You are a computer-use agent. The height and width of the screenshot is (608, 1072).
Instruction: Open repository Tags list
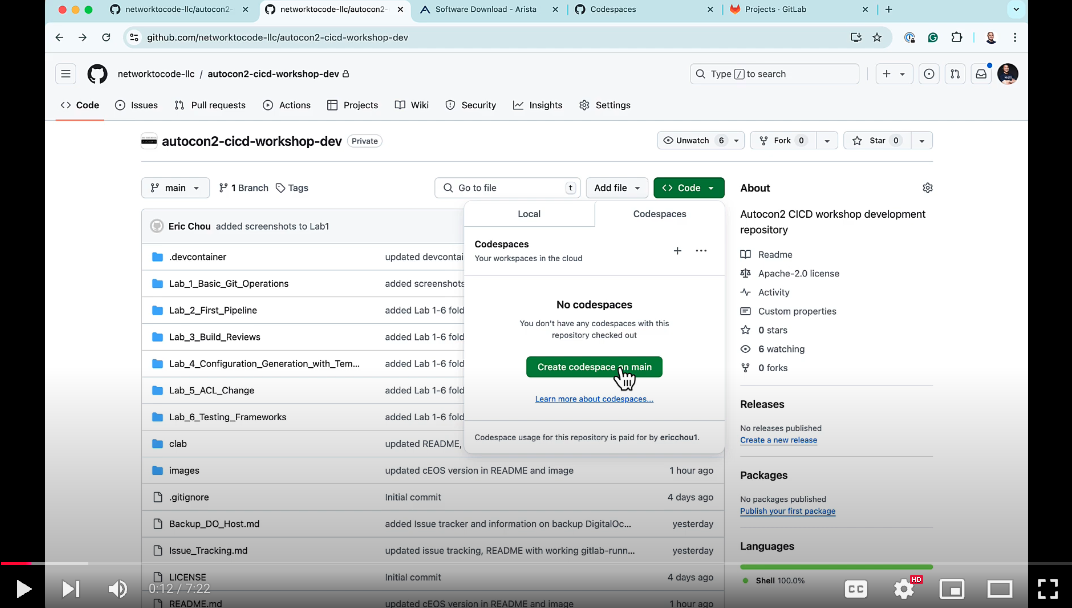[292, 188]
